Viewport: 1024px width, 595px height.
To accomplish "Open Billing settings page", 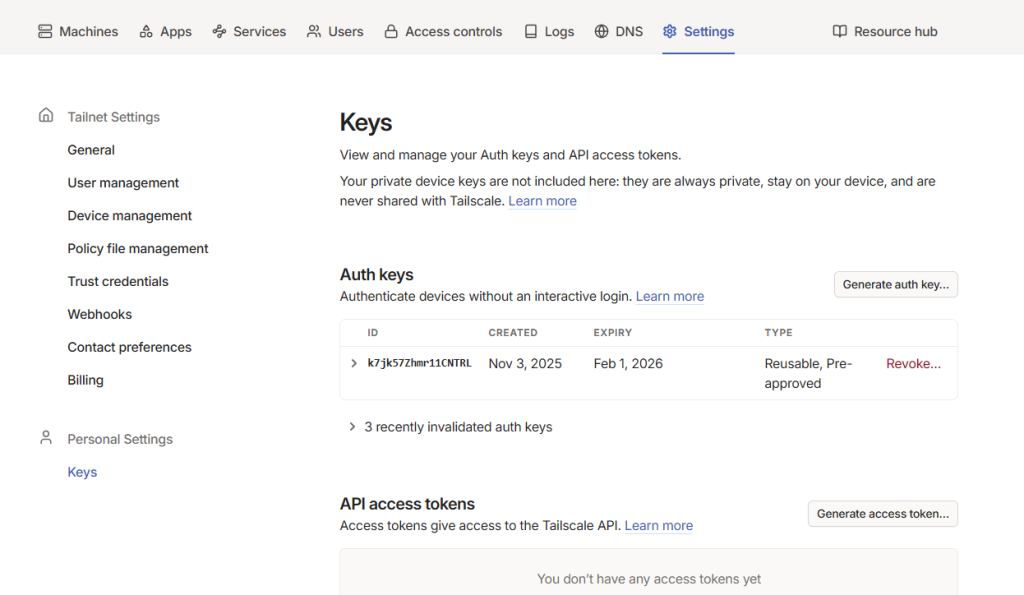I will tap(86, 381).
